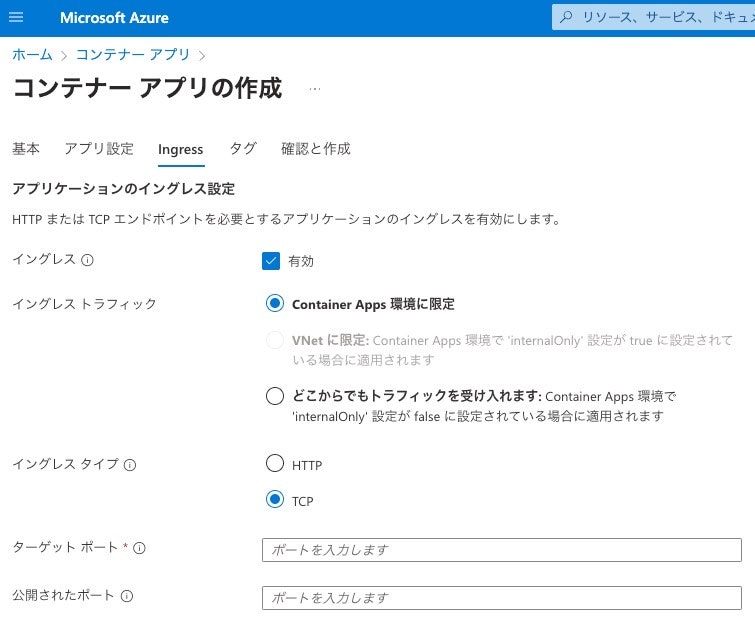Open the ellipsis menu beside page title
755x630 pixels.
pos(315,89)
